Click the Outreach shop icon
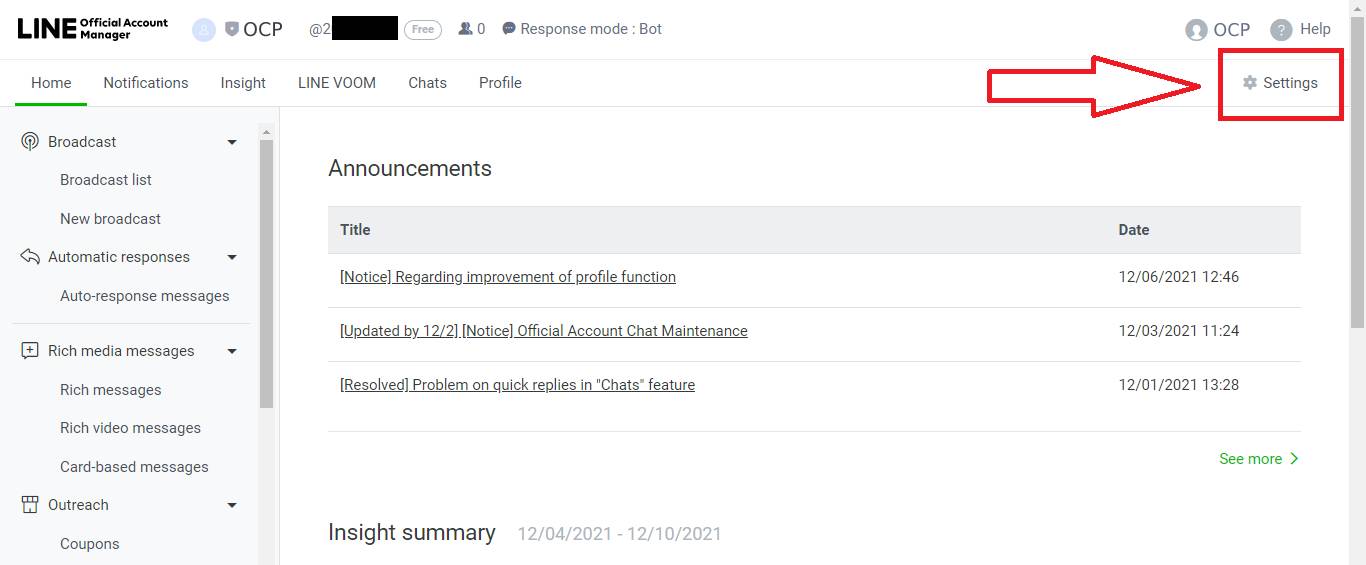The image size is (1366, 565). [30, 505]
